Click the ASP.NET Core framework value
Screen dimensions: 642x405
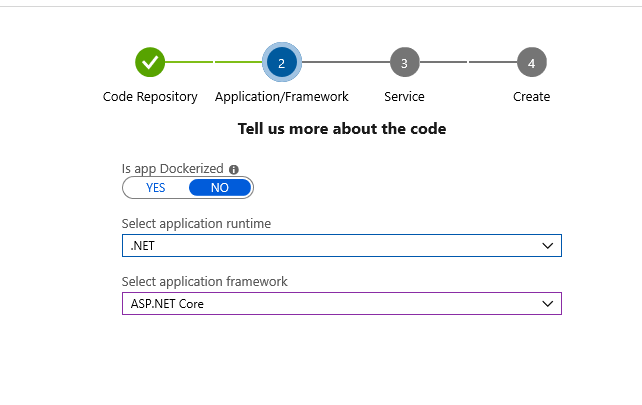click(167, 303)
